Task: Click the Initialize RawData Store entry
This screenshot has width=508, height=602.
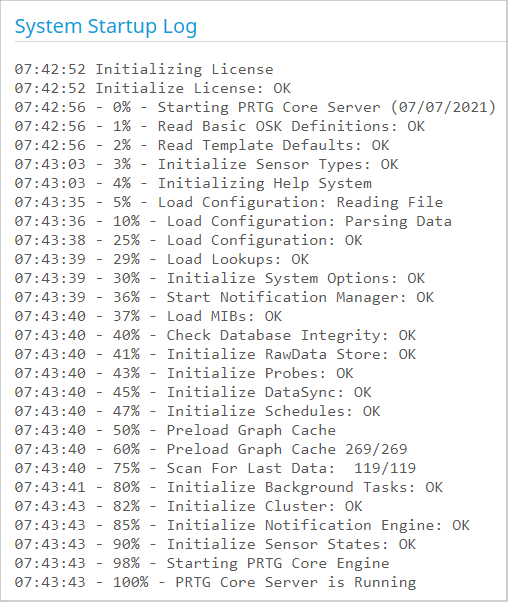Action: coord(215,354)
